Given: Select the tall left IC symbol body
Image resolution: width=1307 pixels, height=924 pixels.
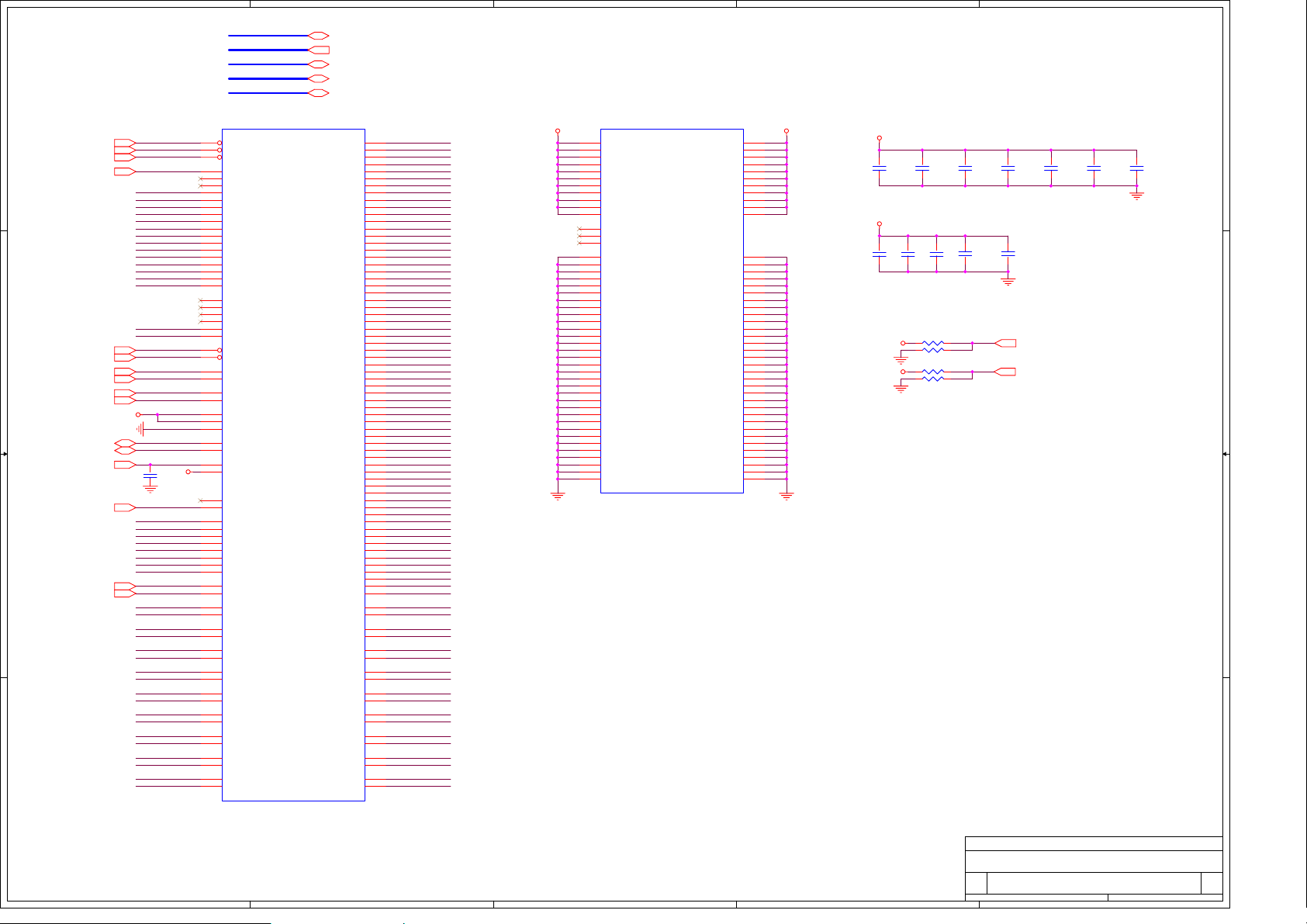Looking at the screenshot, I should 293,465.
